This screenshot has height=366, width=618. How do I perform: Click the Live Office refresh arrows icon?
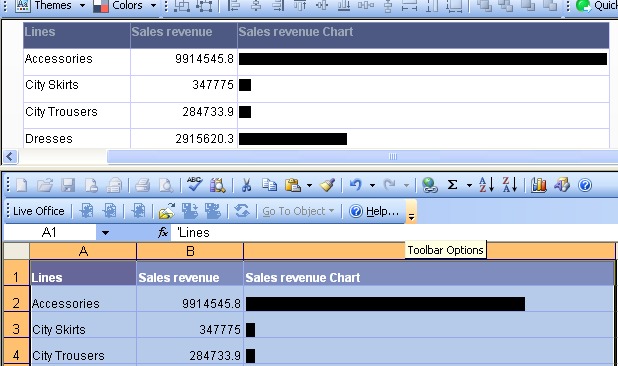242,211
